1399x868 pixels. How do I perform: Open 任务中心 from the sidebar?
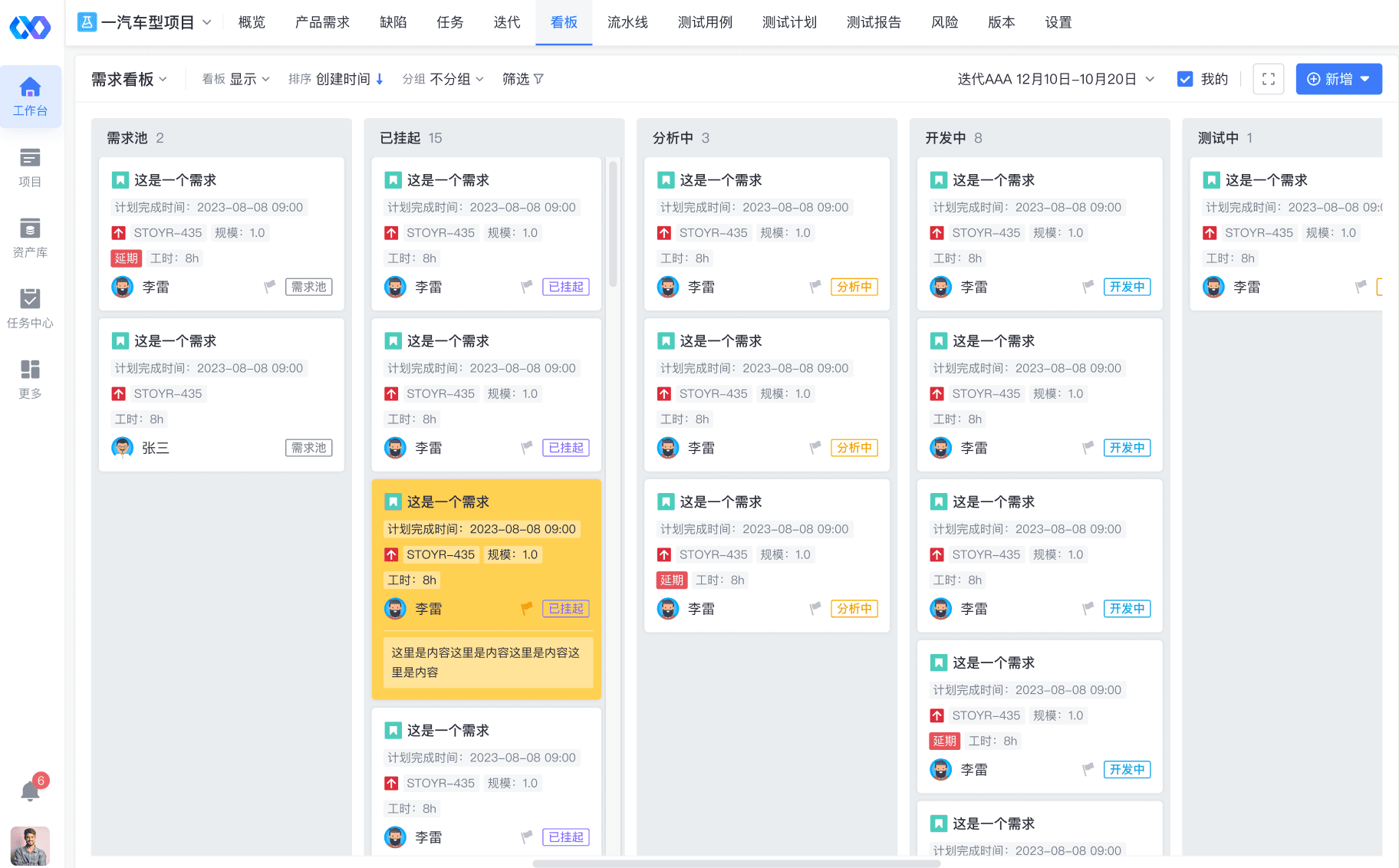[30, 307]
